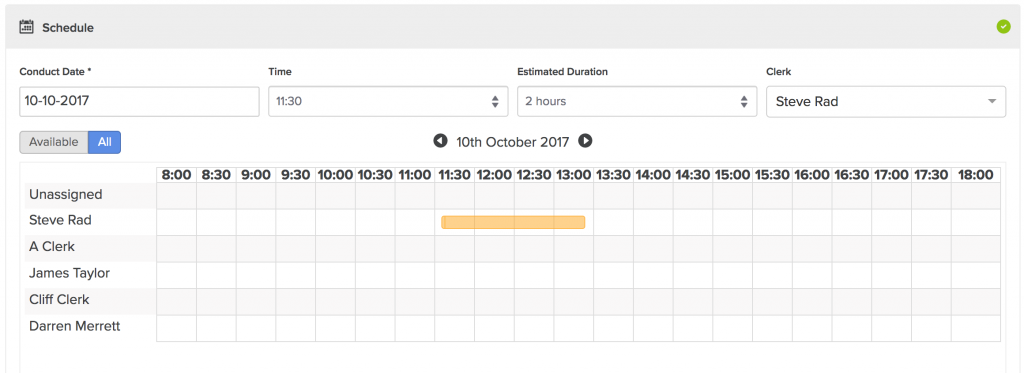Click the 15:00 column header
The width and height of the screenshot is (1024, 373).
coord(733,175)
